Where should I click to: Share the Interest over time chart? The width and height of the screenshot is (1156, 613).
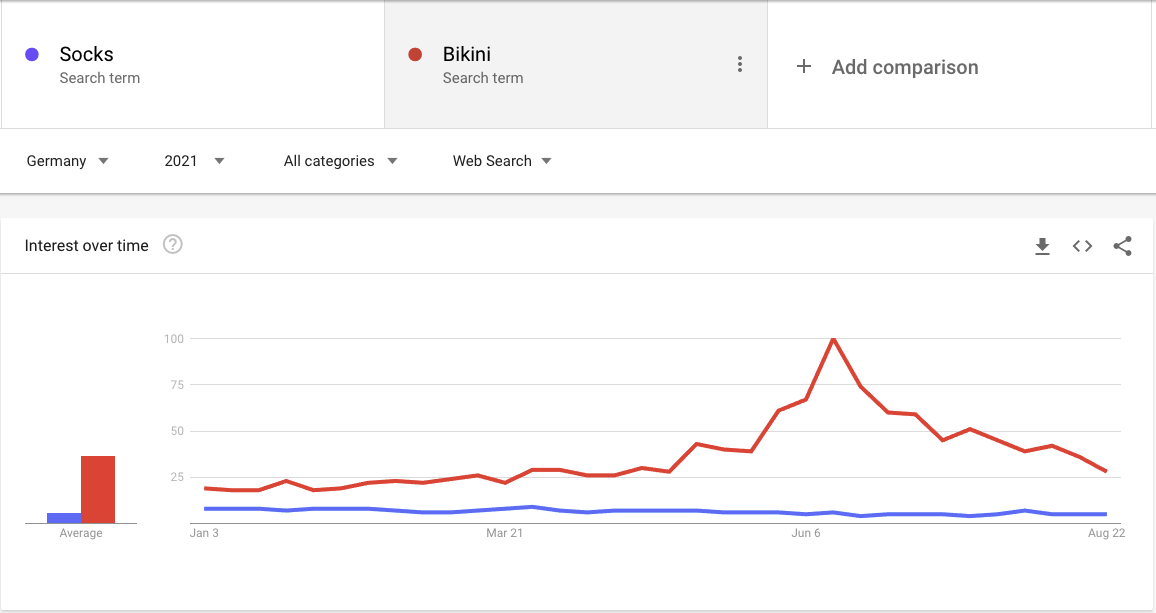coord(1122,246)
